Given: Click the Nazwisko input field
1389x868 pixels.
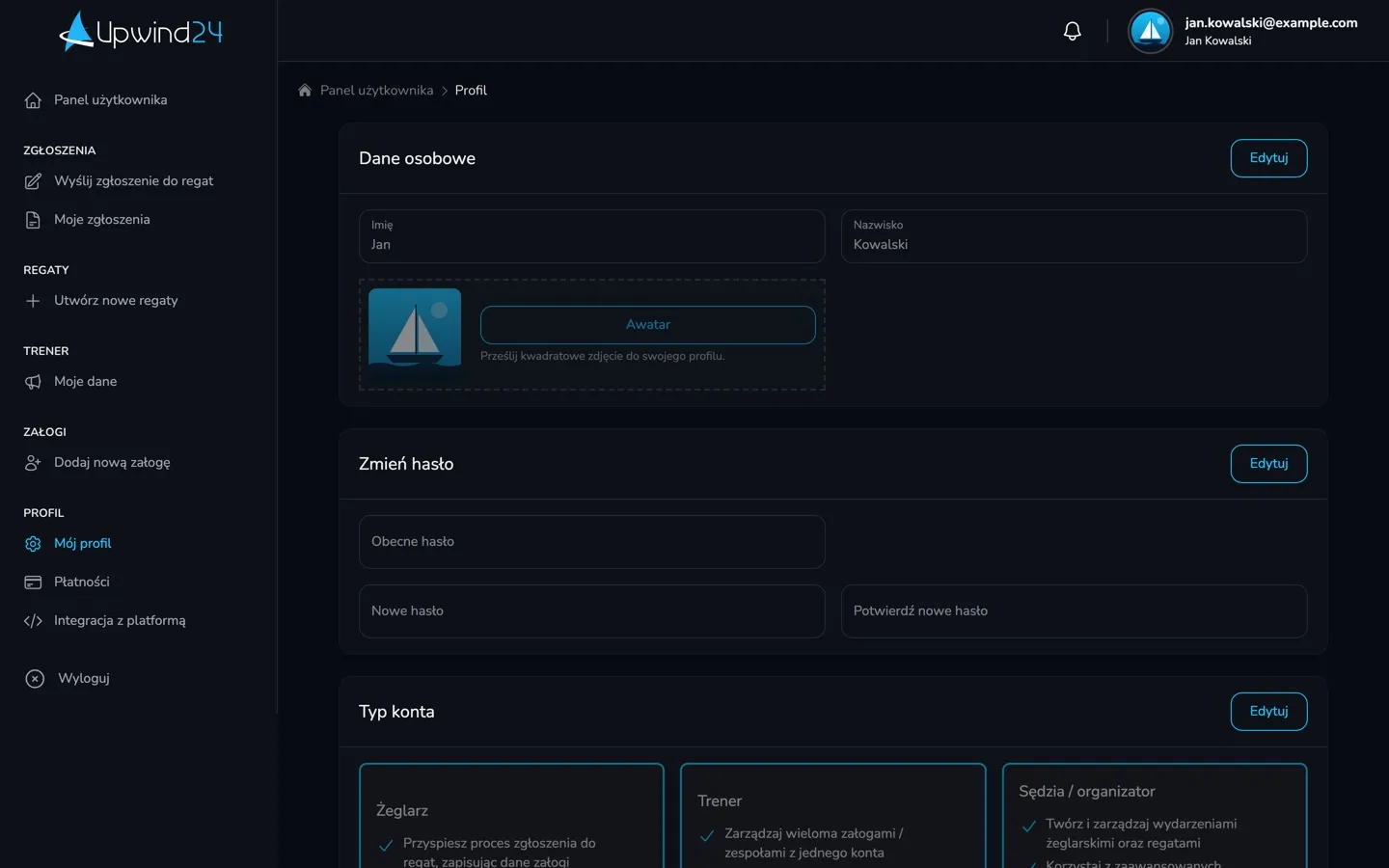Looking at the screenshot, I should point(1075,236).
